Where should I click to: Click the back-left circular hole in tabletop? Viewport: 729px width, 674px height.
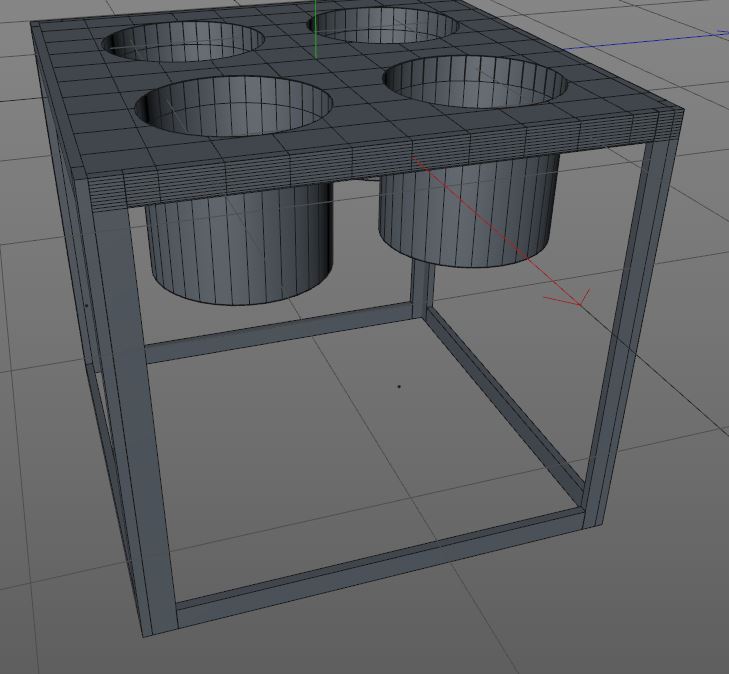tap(183, 42)
